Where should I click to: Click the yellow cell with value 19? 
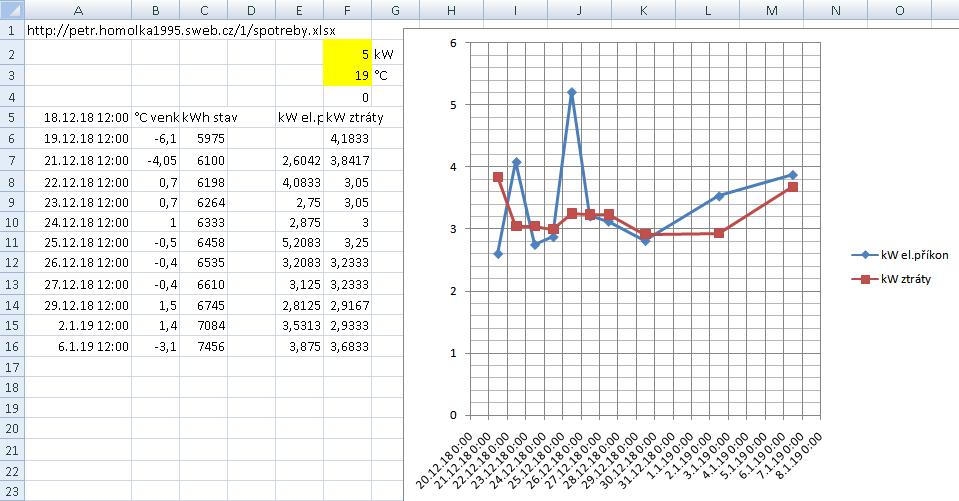tap(347, 76)
